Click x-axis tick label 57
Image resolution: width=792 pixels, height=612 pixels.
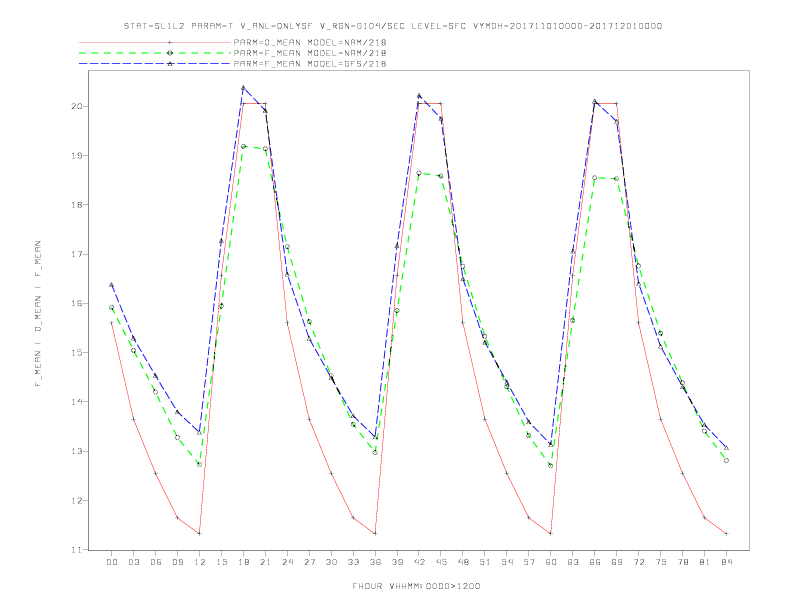pyautogui.click(x=529, y=562)
